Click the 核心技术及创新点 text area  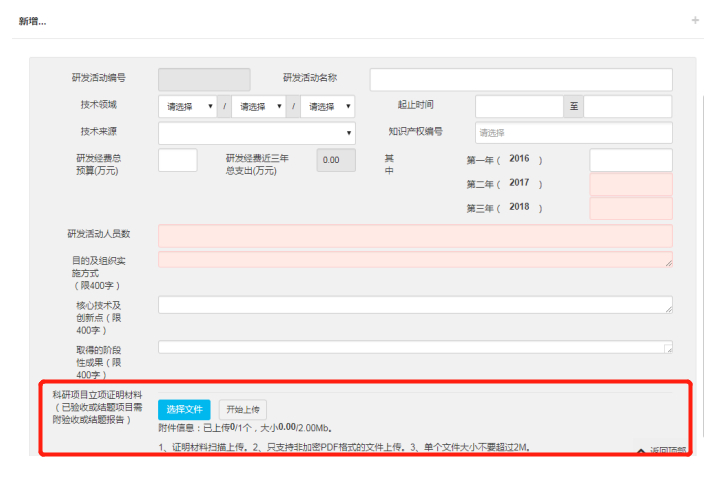[414, 305]
